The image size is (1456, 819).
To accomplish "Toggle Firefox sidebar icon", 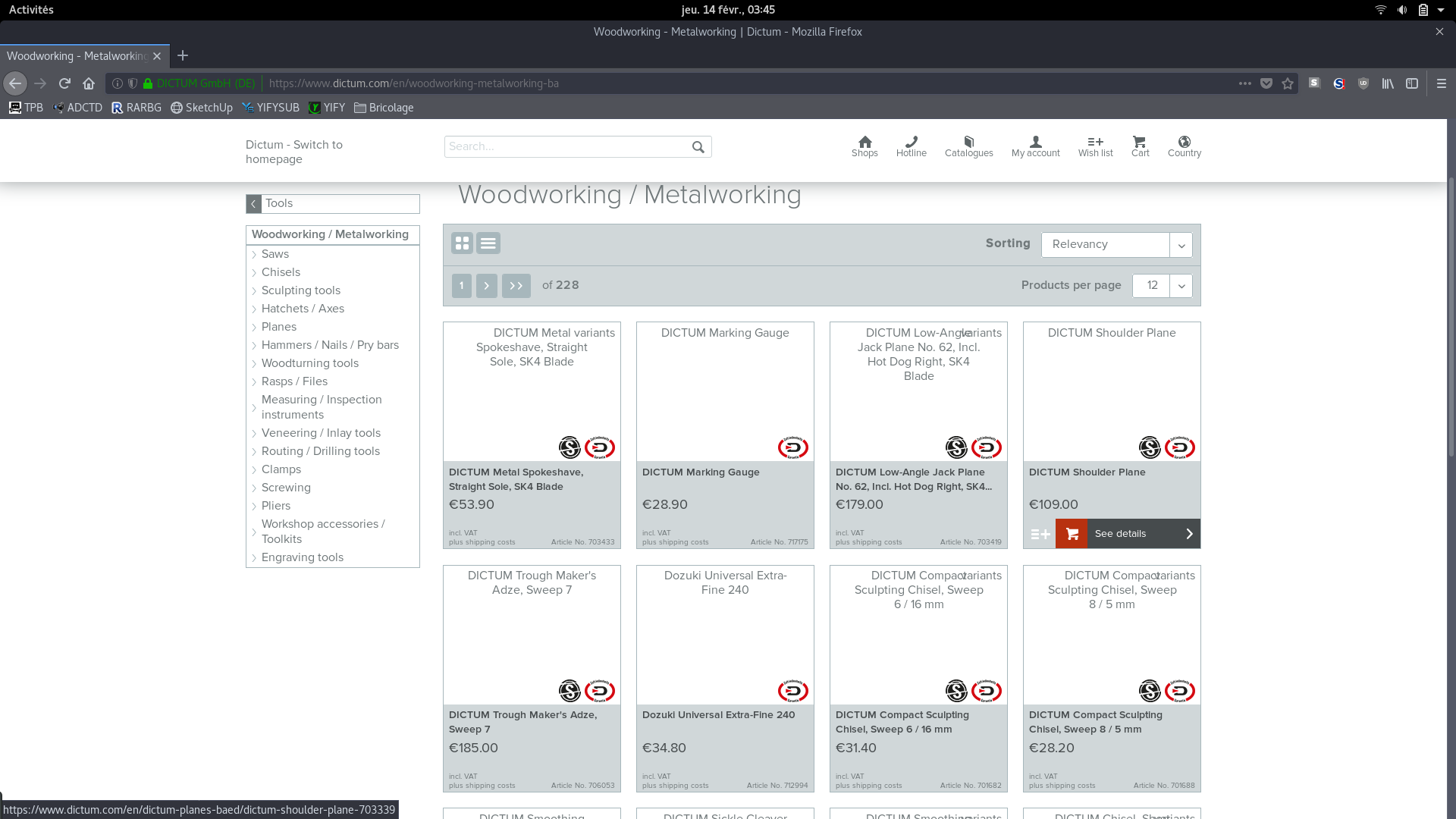I will [1412, 83].
